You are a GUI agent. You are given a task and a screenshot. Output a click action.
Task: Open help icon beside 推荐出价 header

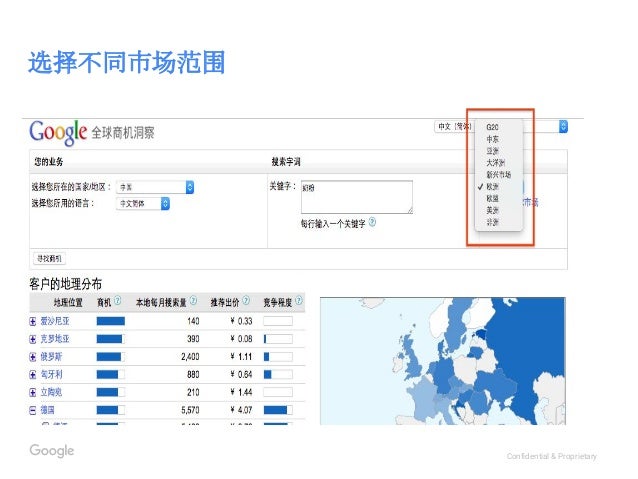pyautogui.click(x=246, y=300)
